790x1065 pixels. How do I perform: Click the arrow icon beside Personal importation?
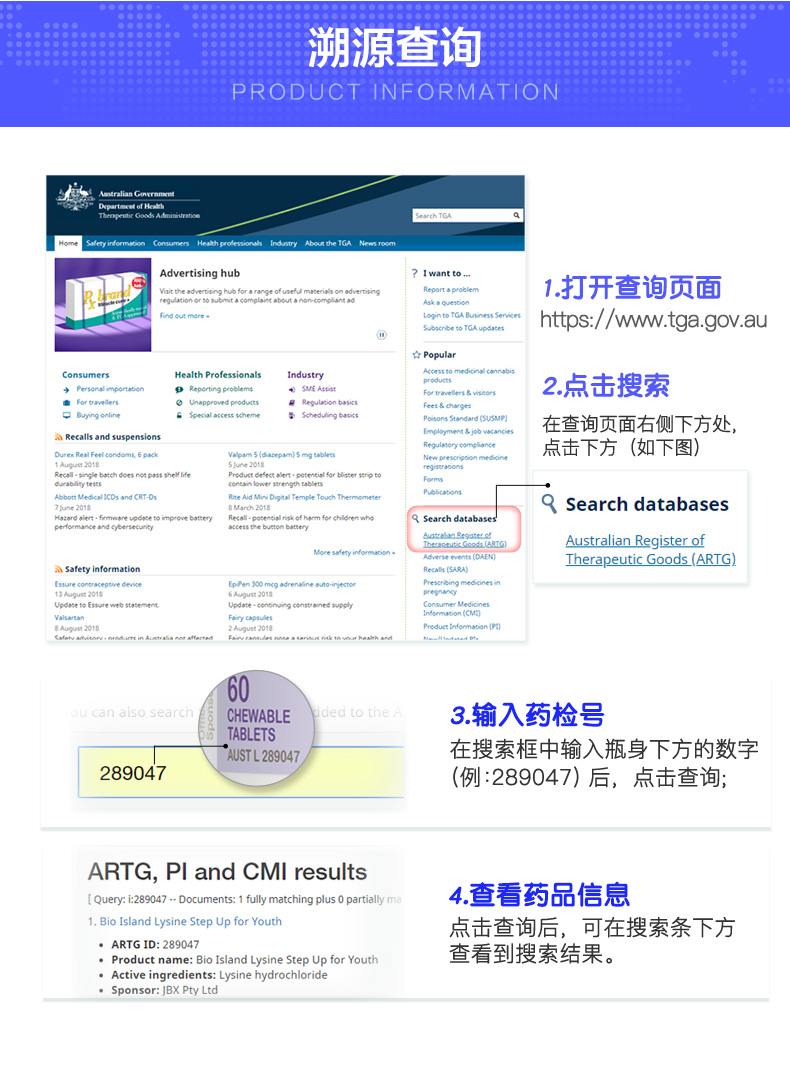click(67, 389)
